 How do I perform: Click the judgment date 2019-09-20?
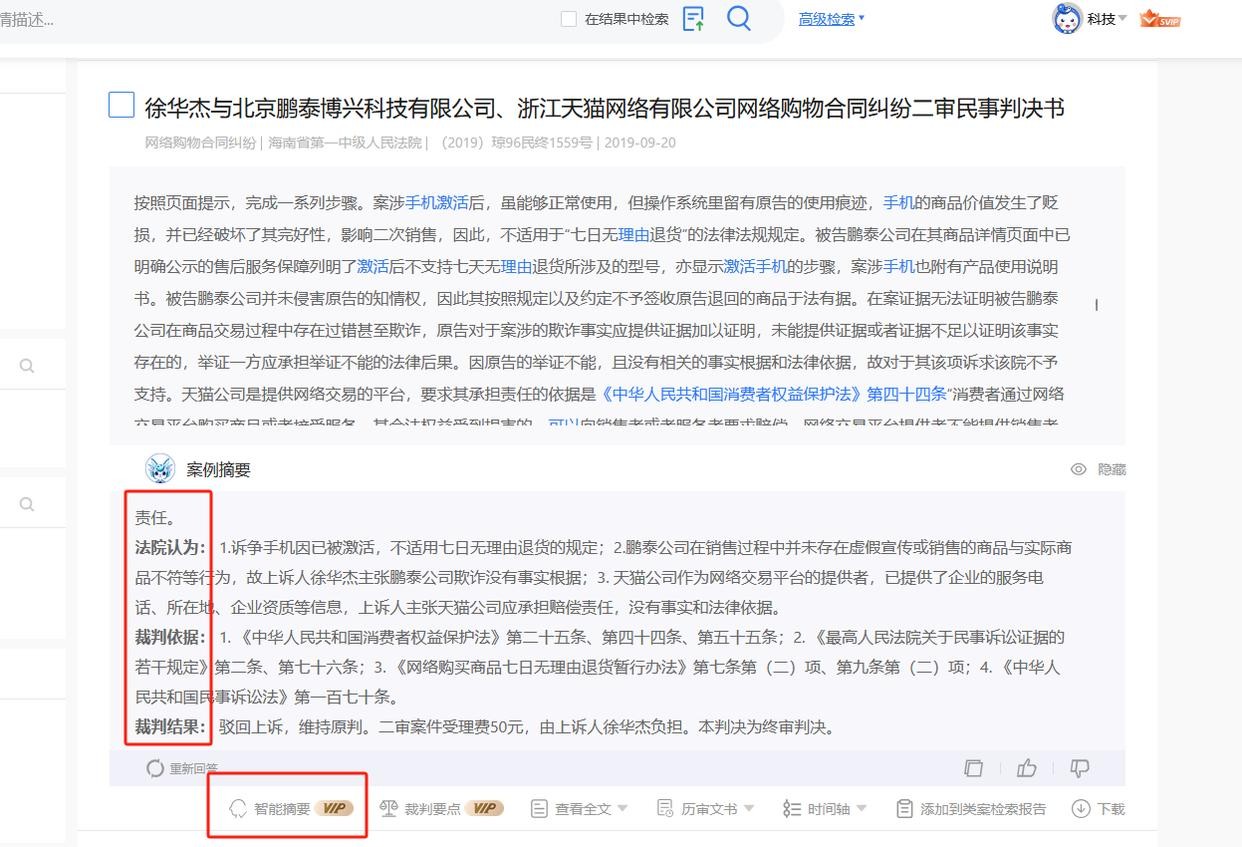point(640,142)
